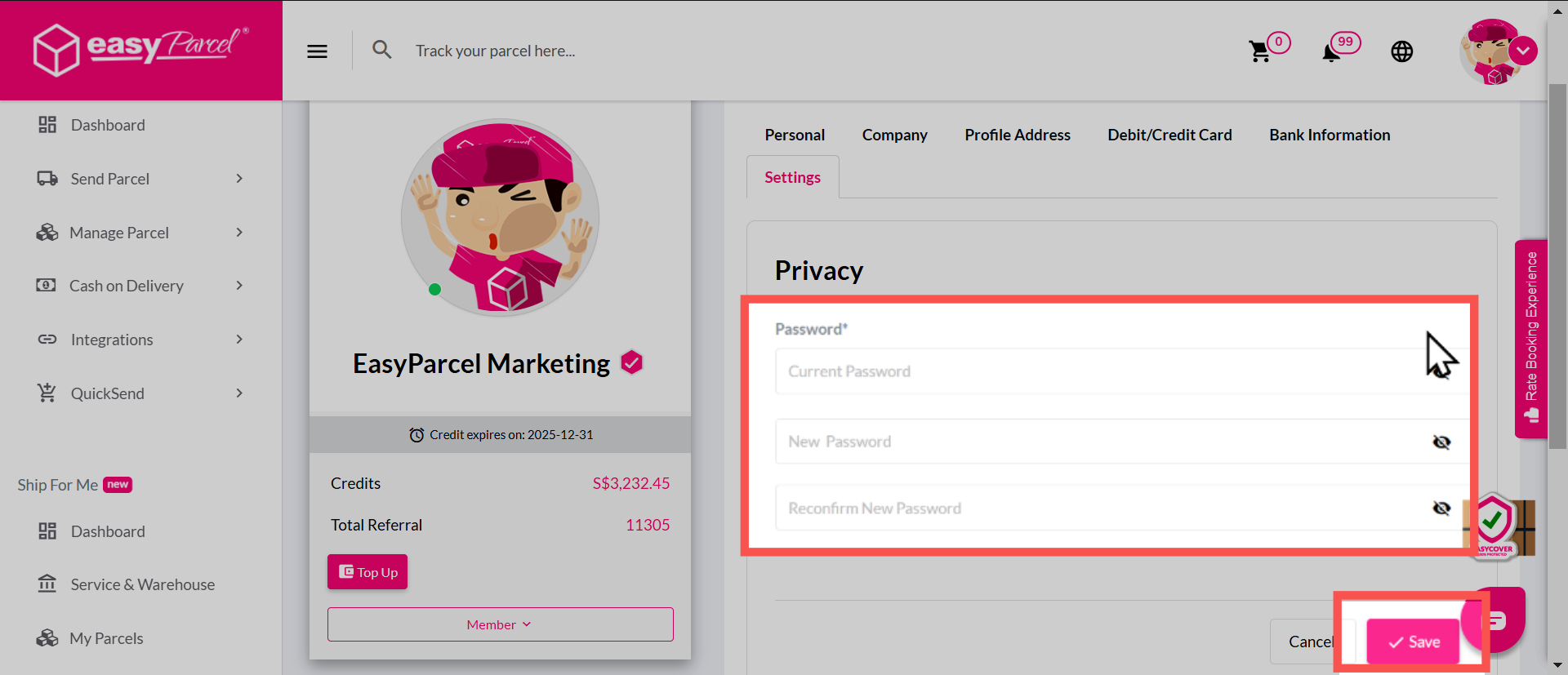This screenshot has height=675, width=1568.
Task: Click the green online status dot
Action: pos(434,289)
